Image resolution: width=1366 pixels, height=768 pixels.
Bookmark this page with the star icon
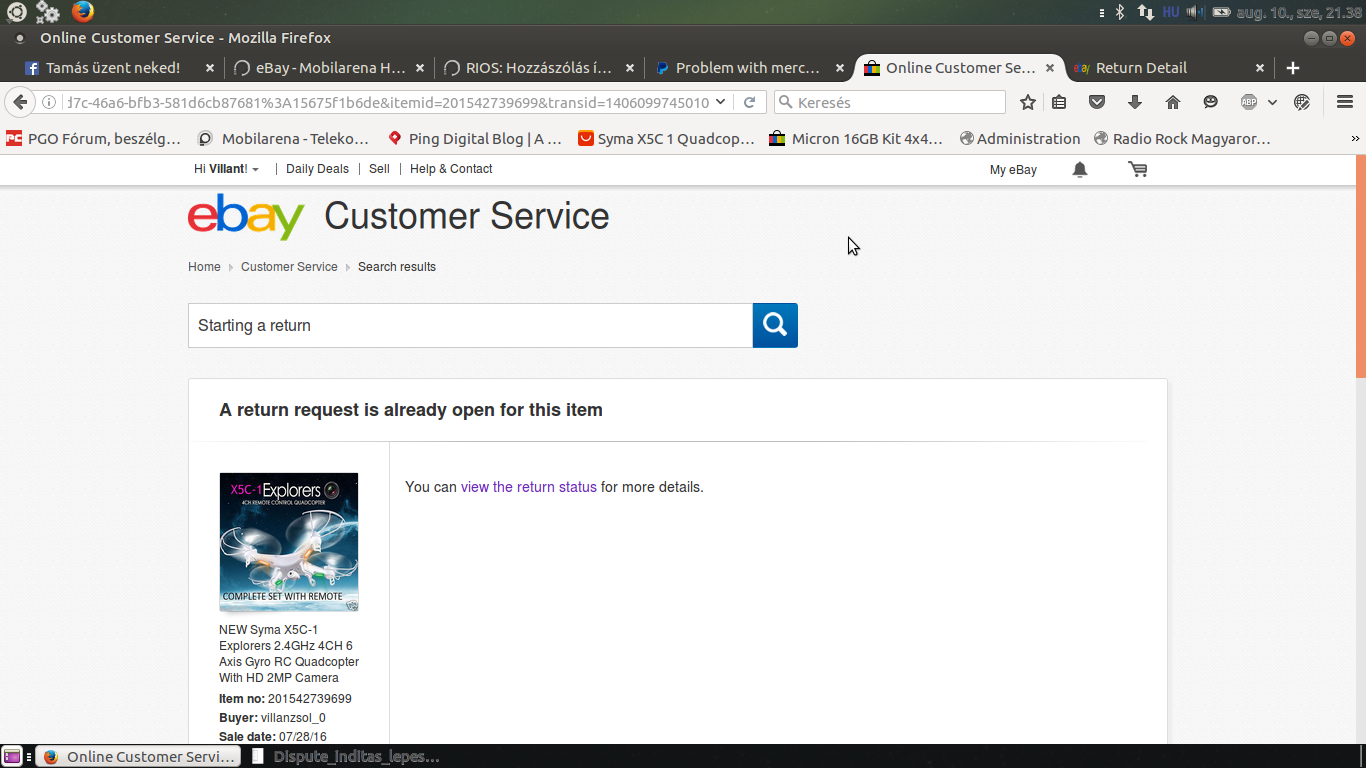coord(1028,102)
